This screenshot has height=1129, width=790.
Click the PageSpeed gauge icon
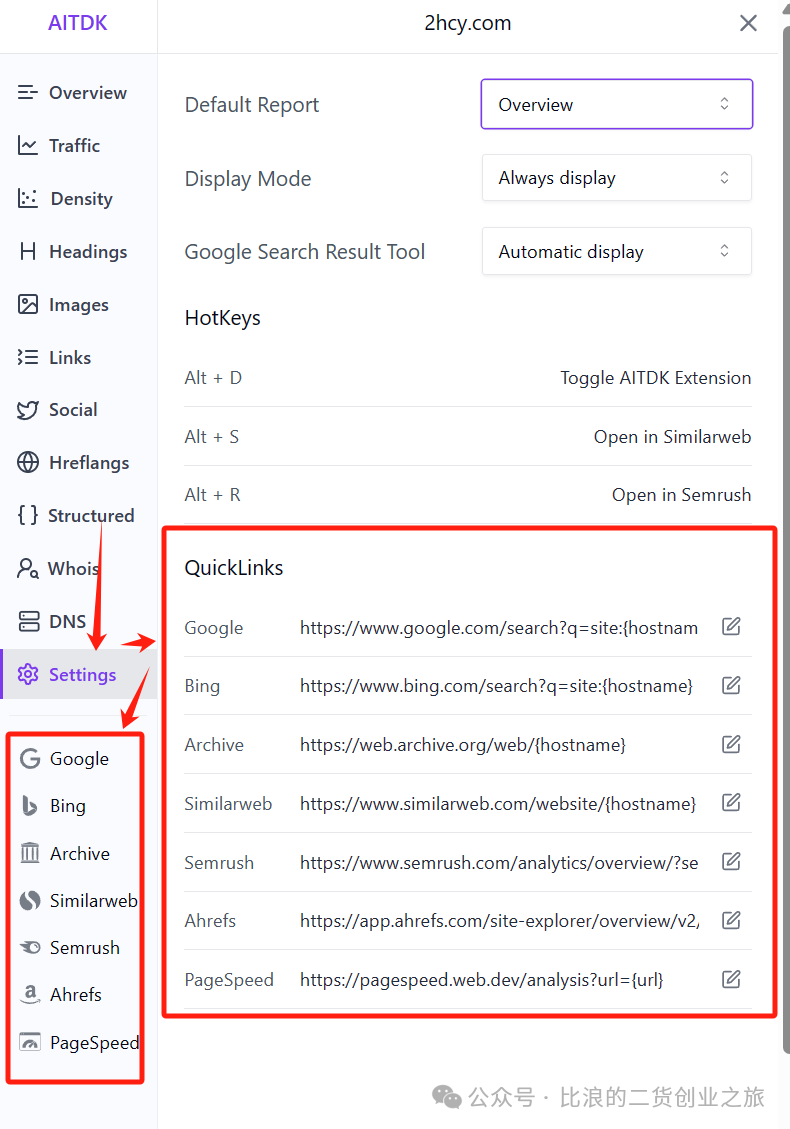30,1042
